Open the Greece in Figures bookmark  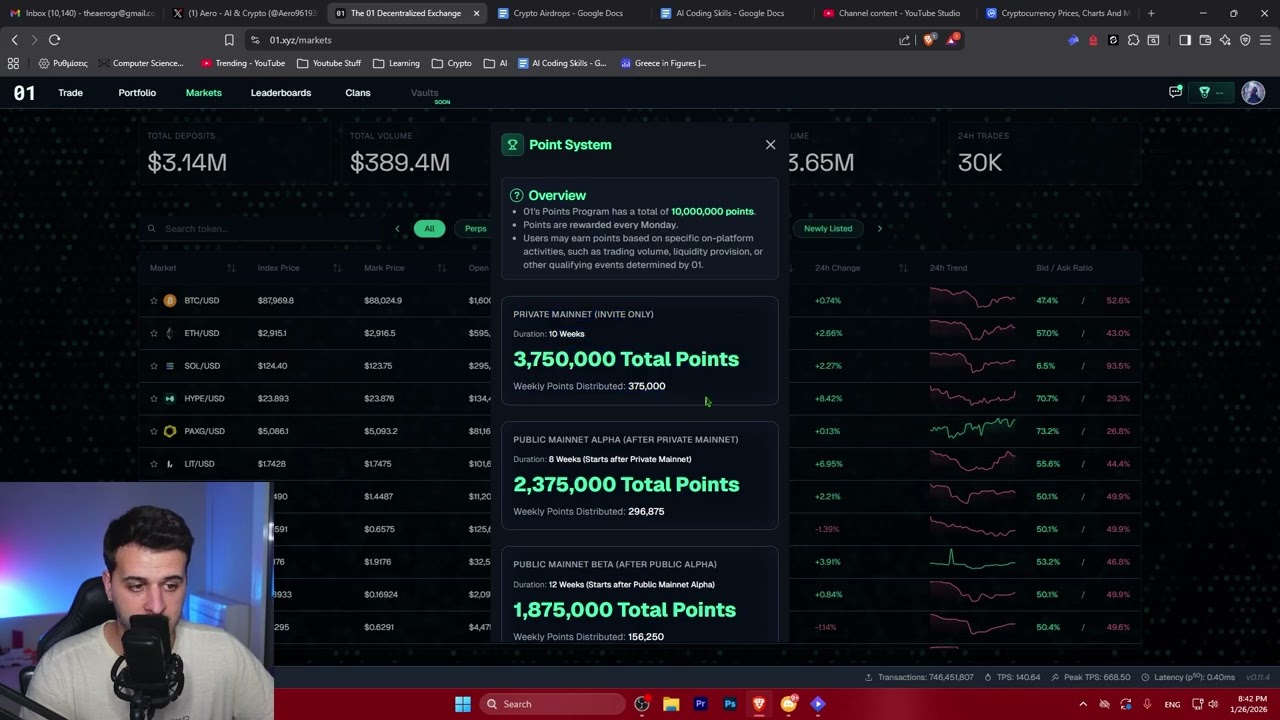(x=663, y=63)
